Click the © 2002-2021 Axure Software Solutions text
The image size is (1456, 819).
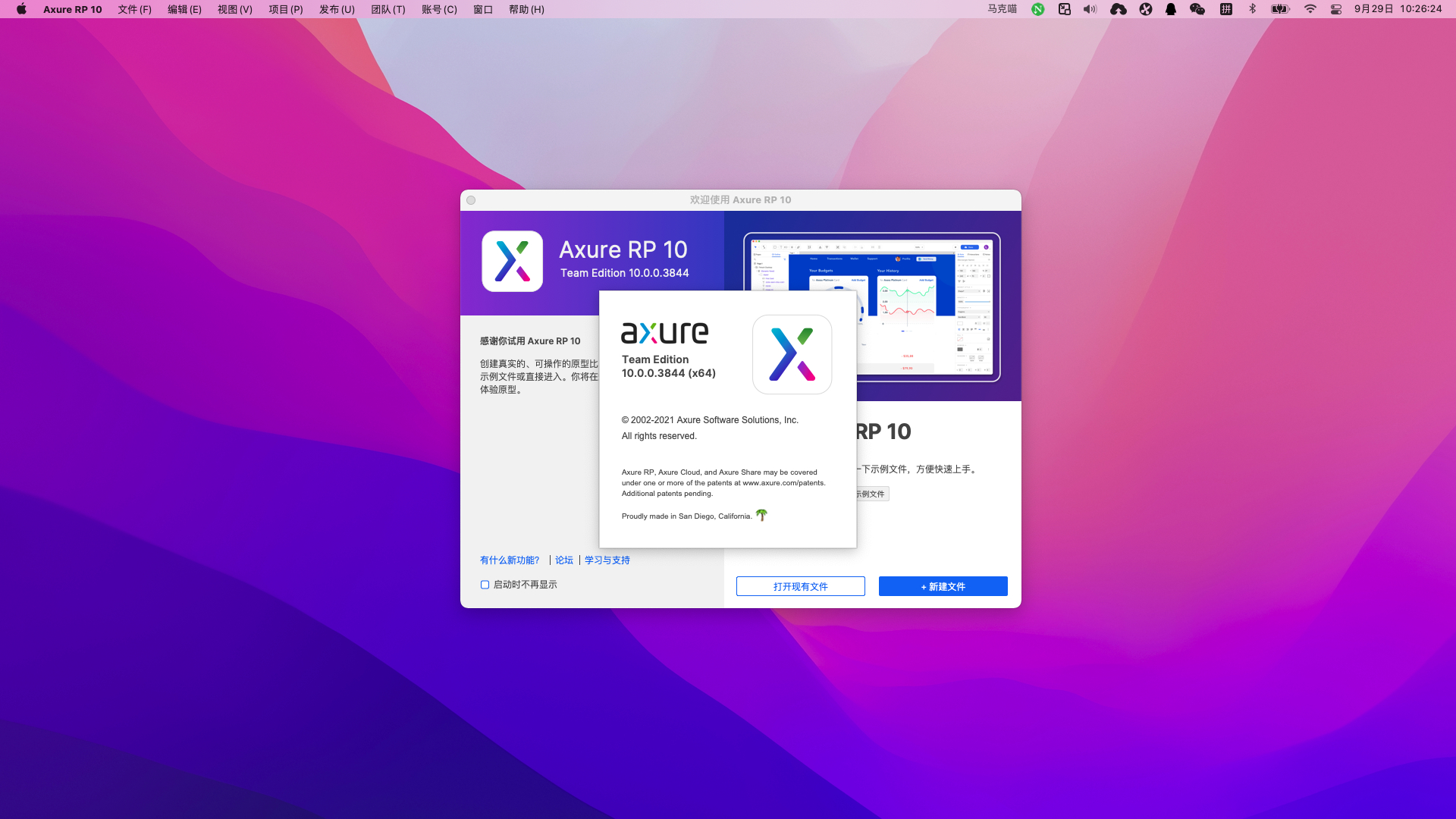coord(710,420)
